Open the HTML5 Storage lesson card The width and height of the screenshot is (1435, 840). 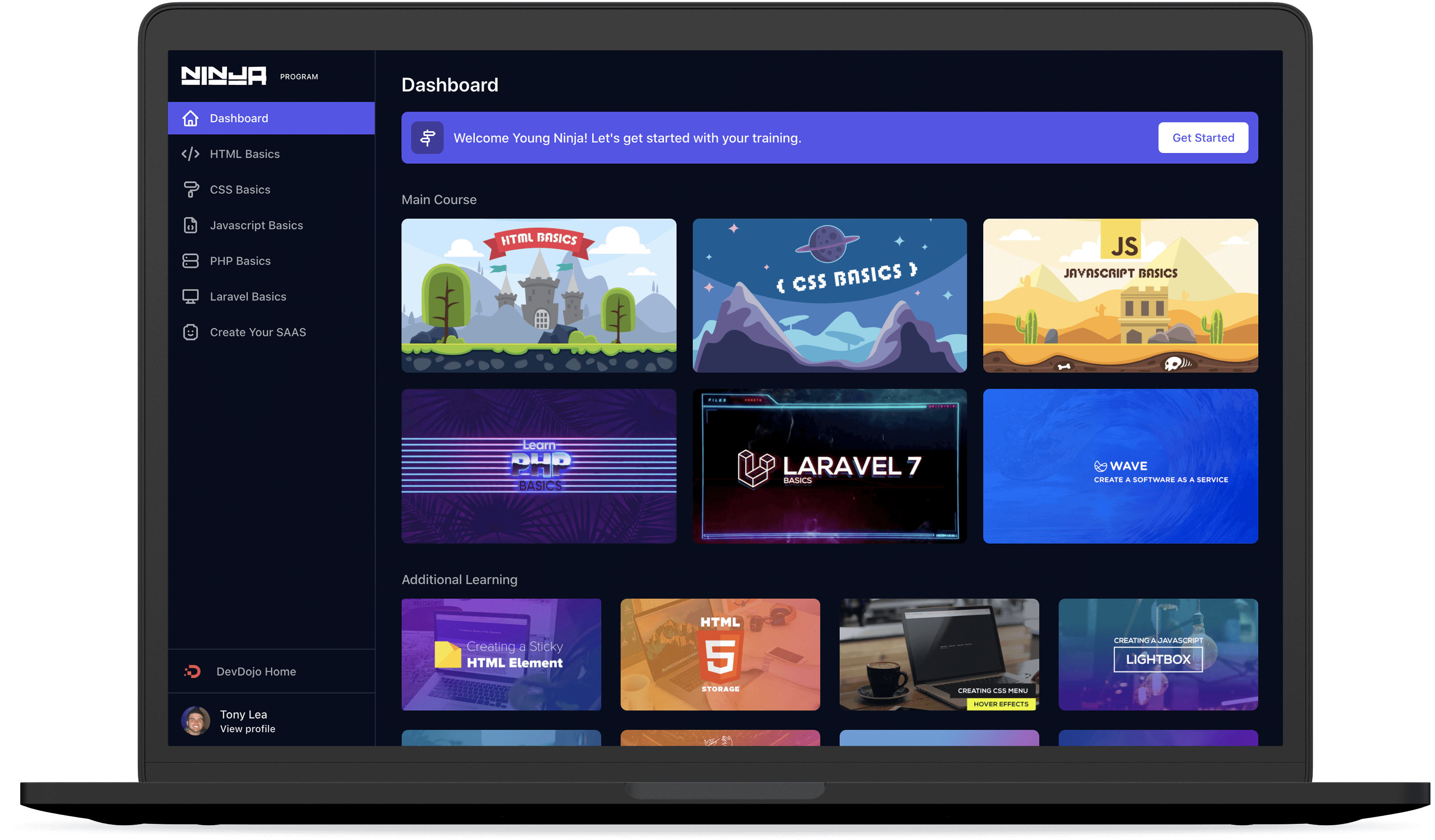click(x=720, y=654)
